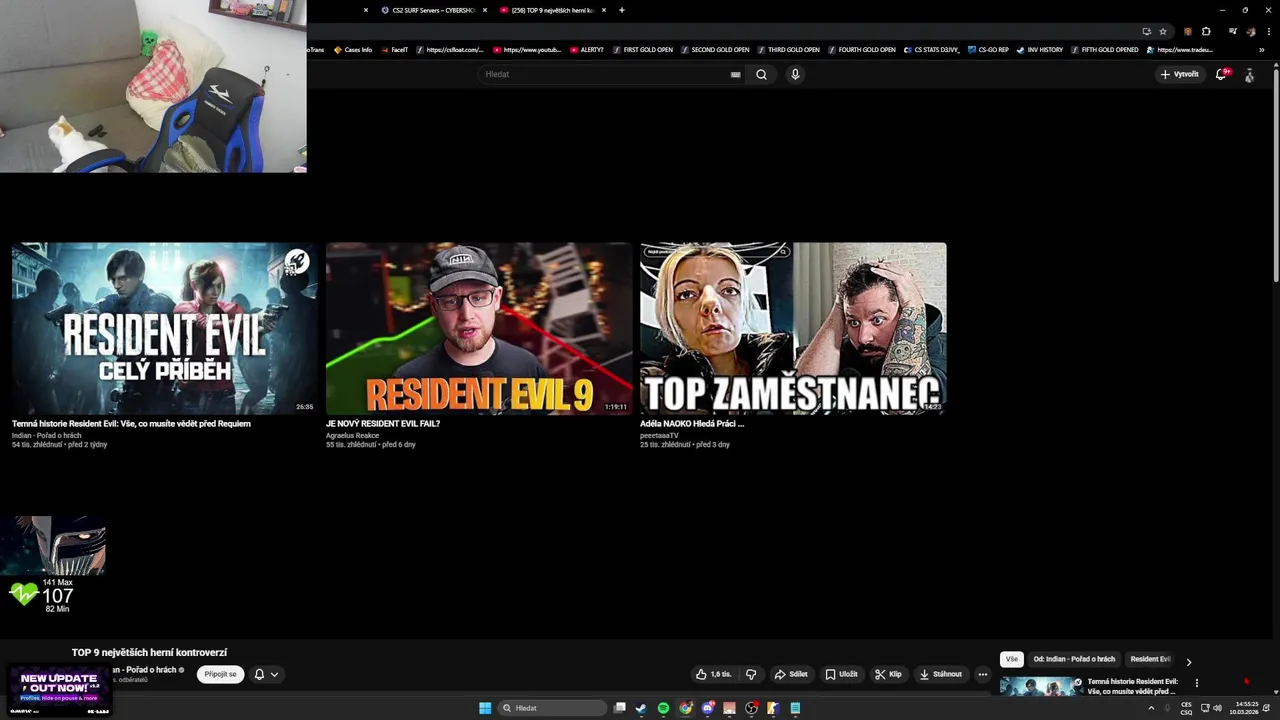Click the Stáhnout download button
Viewport: 1280px width, 720px height.
coord(940,674)
